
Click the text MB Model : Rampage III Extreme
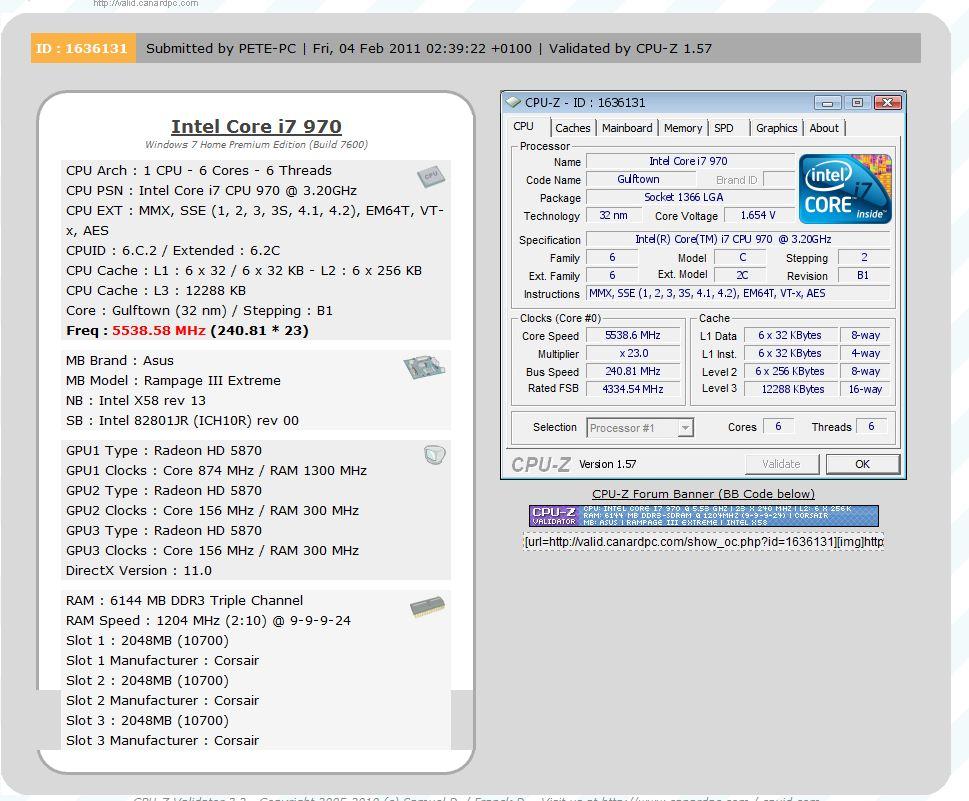173,381
